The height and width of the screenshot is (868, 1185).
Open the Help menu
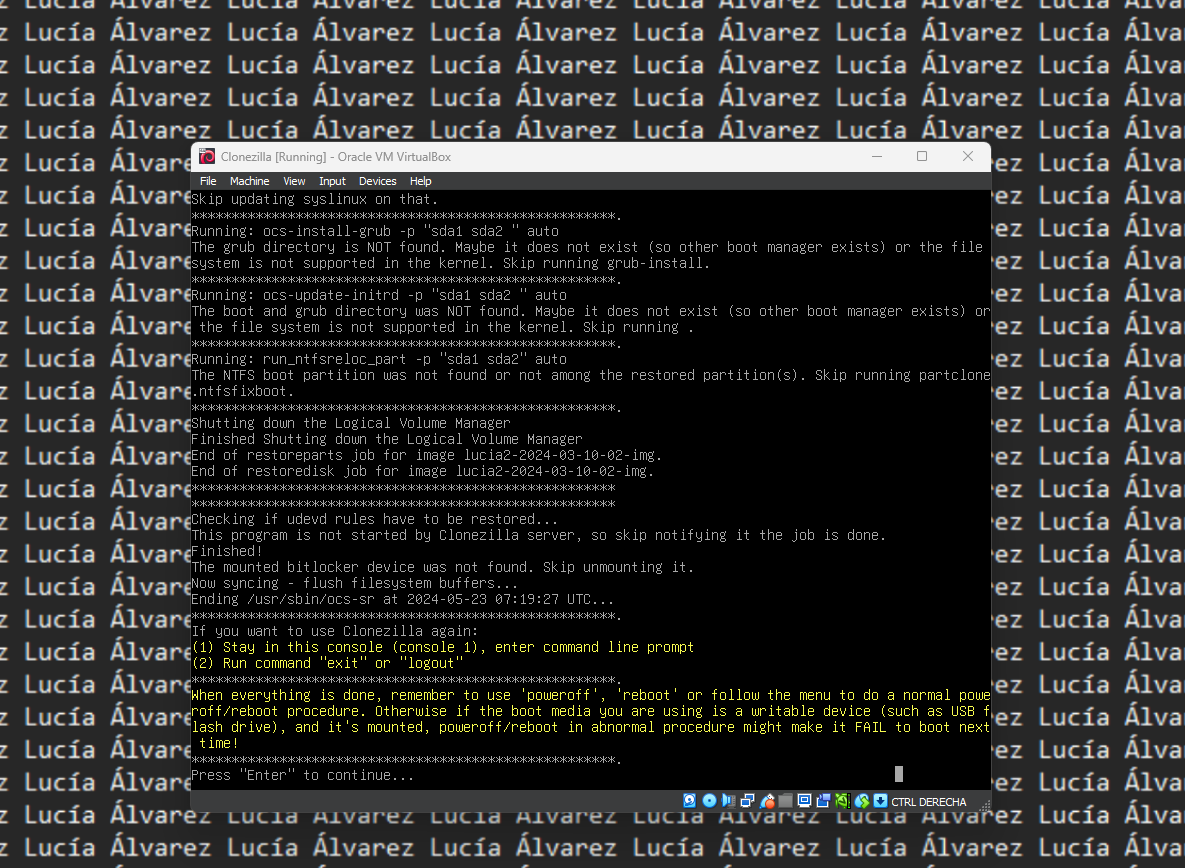(x=421, y=181)
